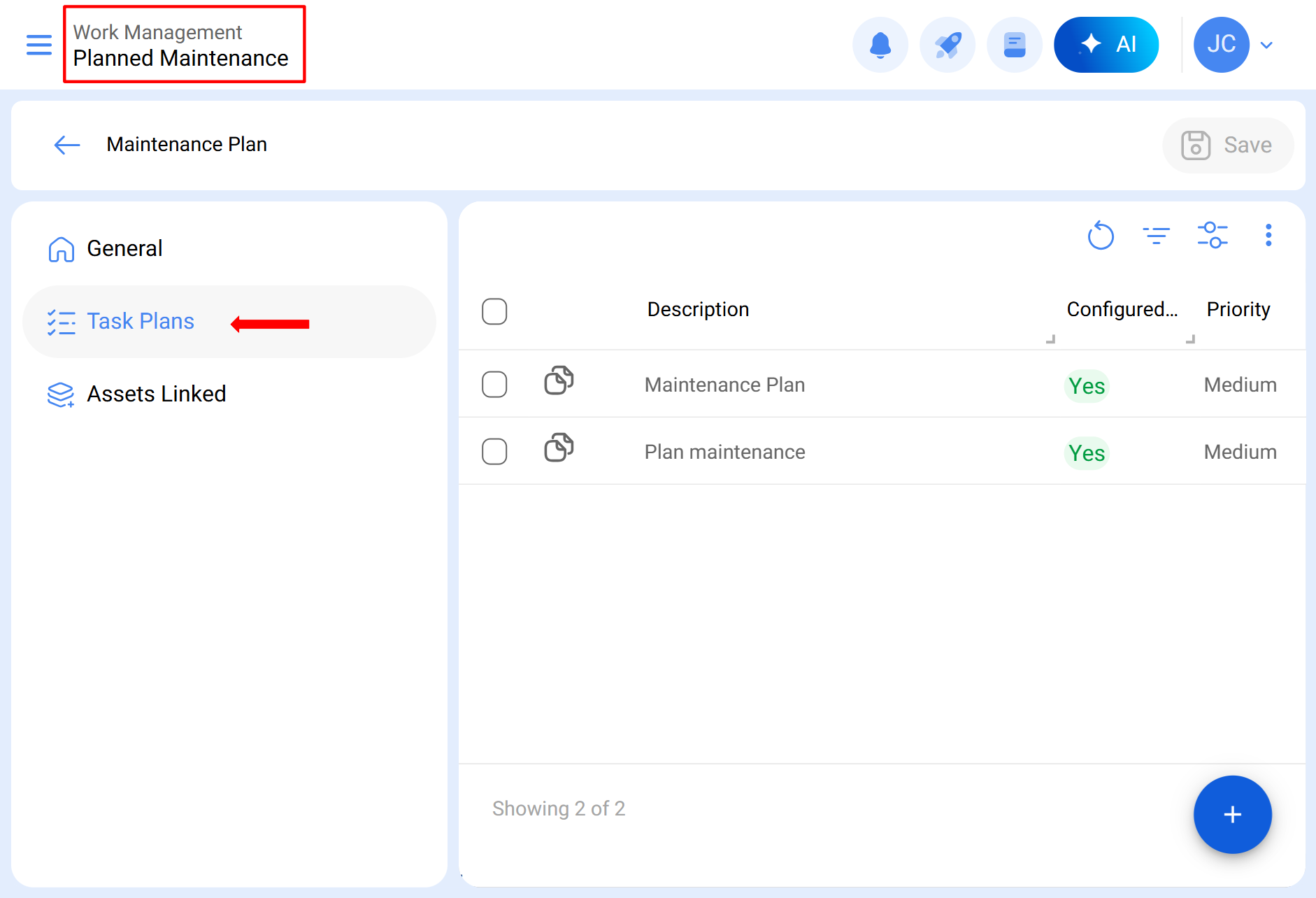This screenshot has width=1316, height=898.
Task: Open column settings sliders icon
Action: pos(1213,235)
